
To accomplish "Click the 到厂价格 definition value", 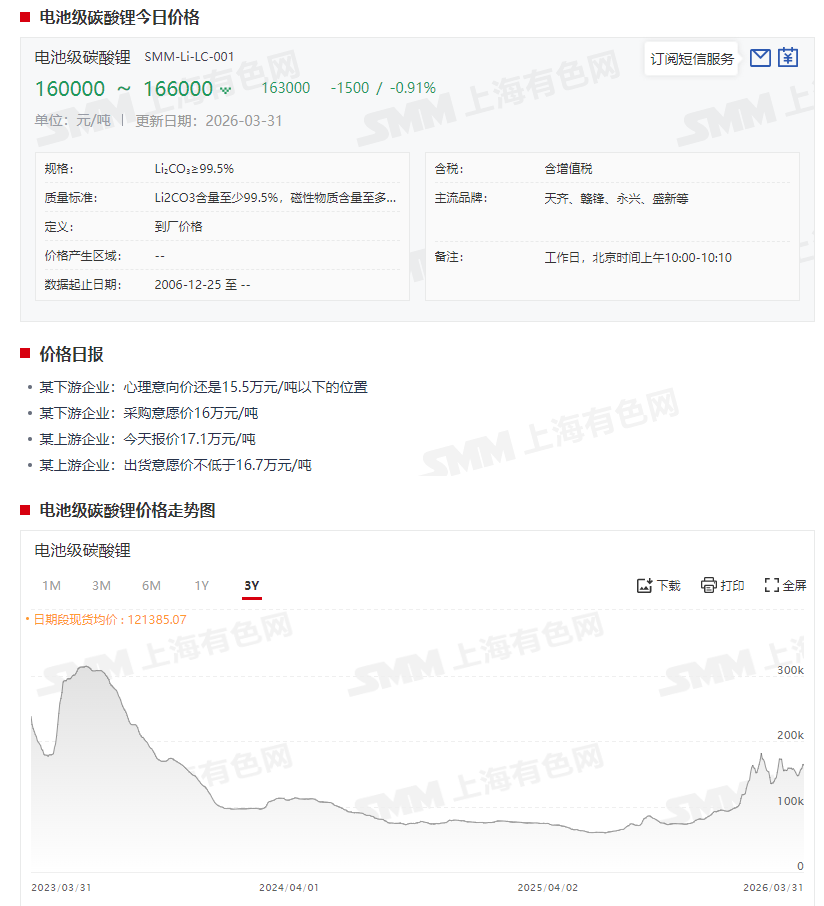I will 178,226.
